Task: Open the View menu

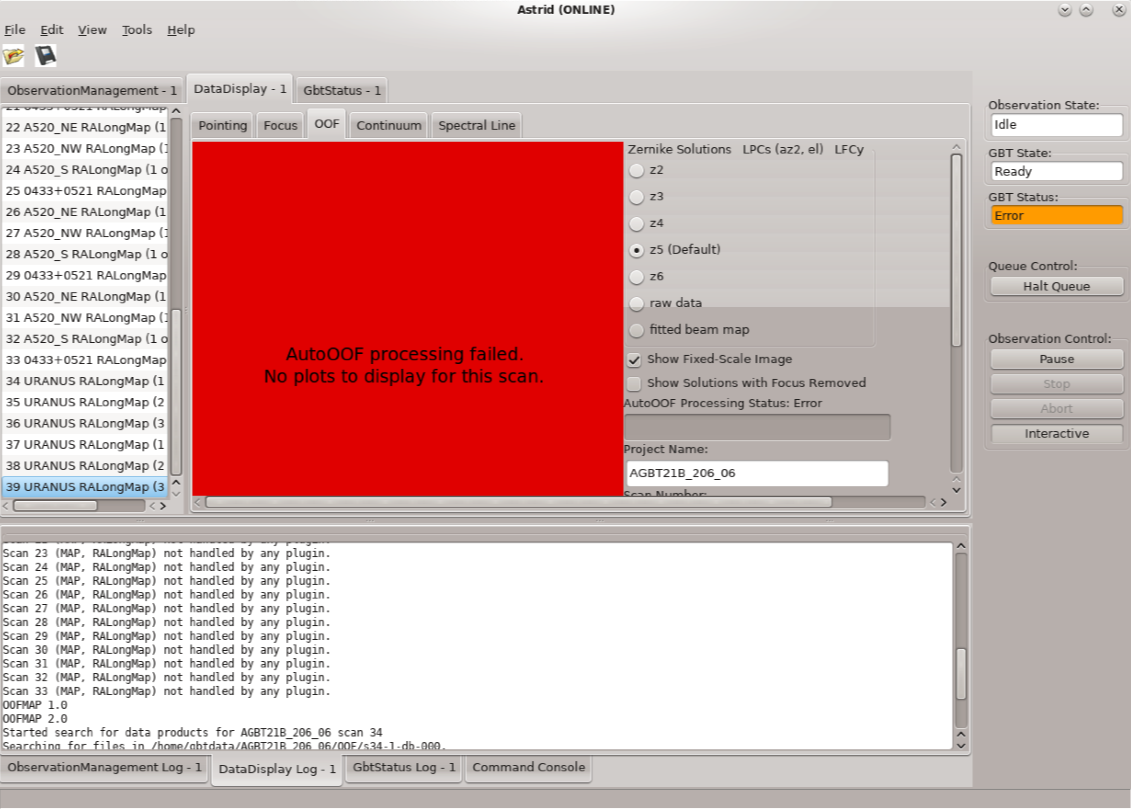Action: pos(92,30)
